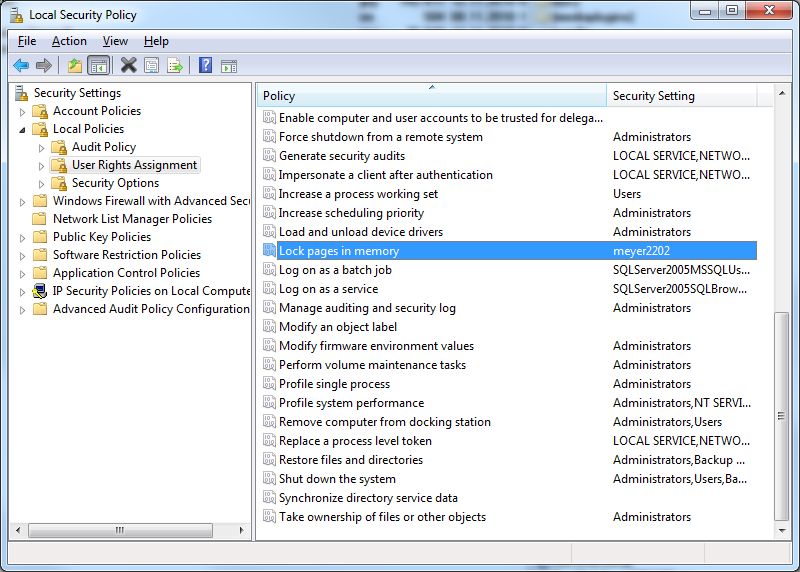Click the Export List toolbar icon
This screenshot has width=800, height=572.
click(175, 66)
